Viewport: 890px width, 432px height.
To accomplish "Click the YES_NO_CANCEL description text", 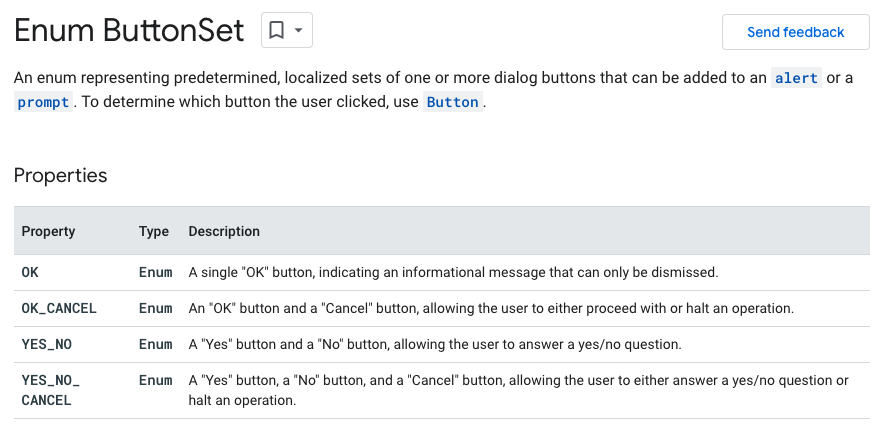I will tap(518, 391).
